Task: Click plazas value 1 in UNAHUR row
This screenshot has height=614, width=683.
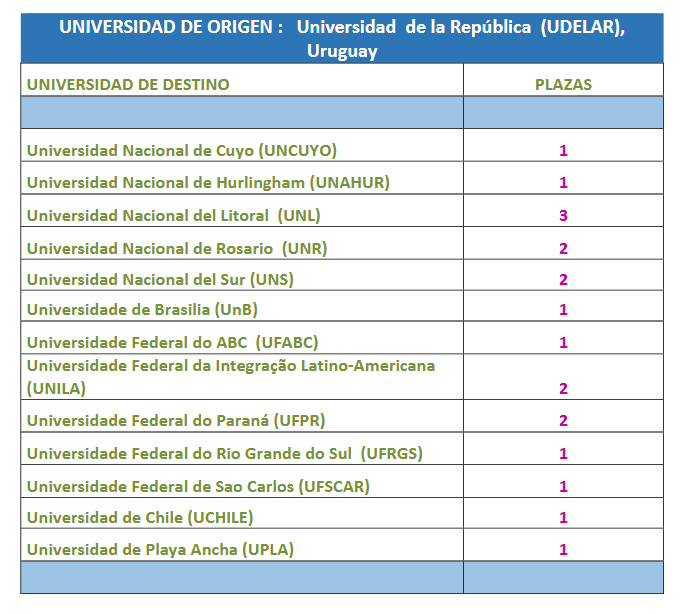Action: (563, 182)
